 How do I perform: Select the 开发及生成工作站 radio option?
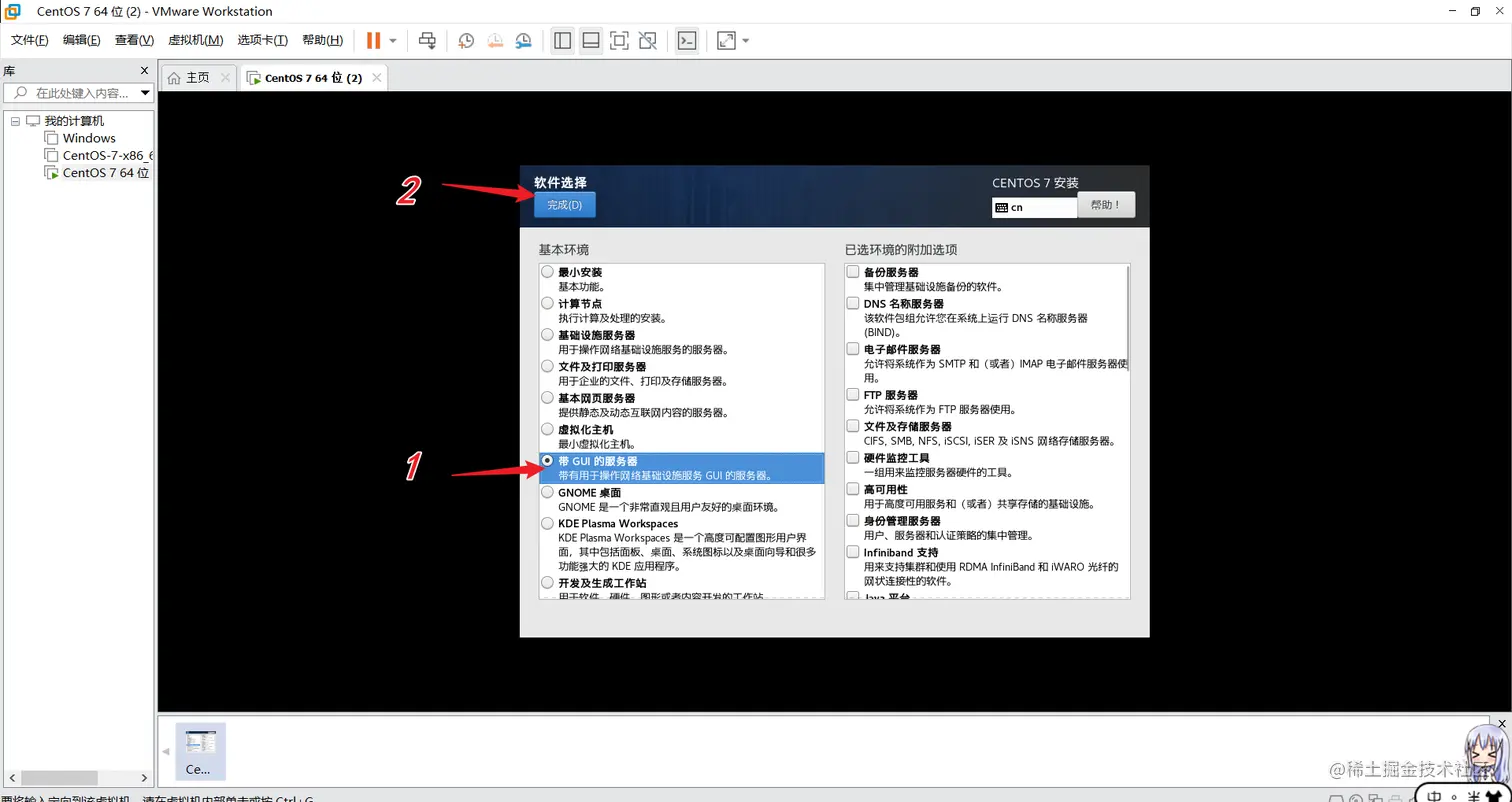tap(547, 582)
